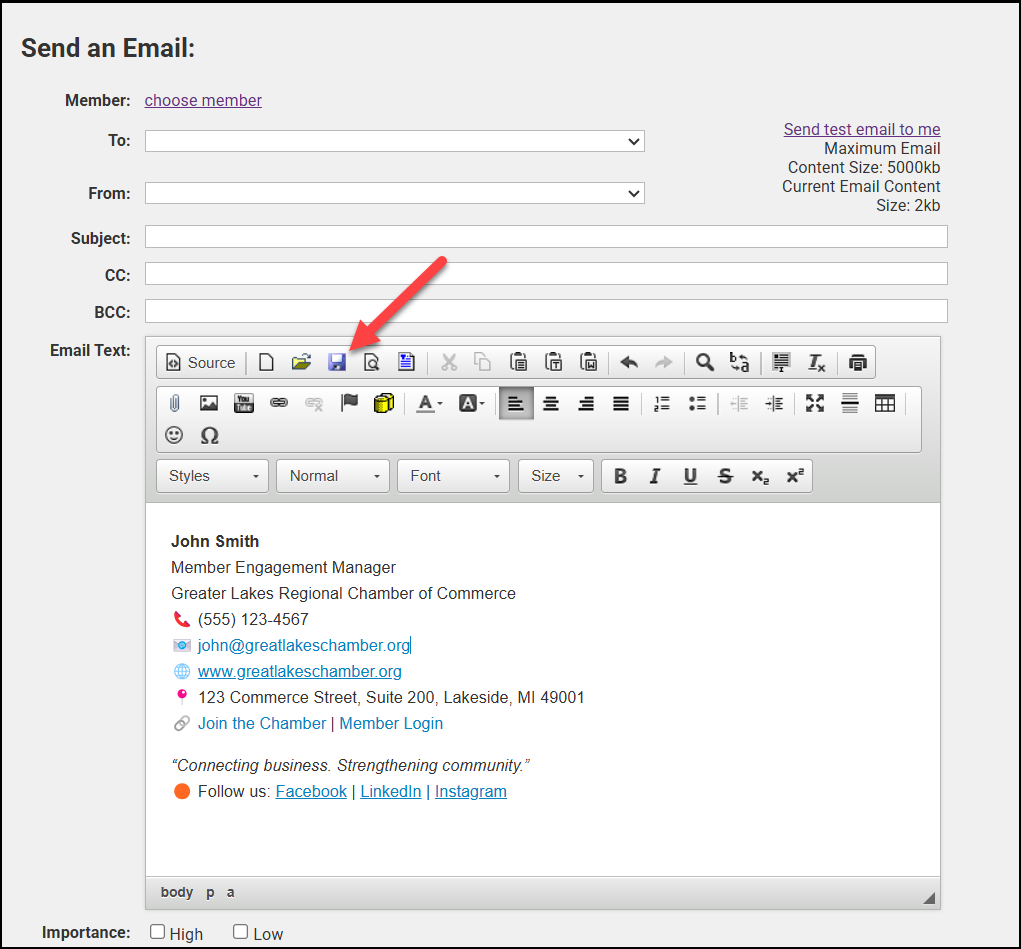Click Send test email to me link
Screen dimensions: 1021x949
(x=861, y=129)
